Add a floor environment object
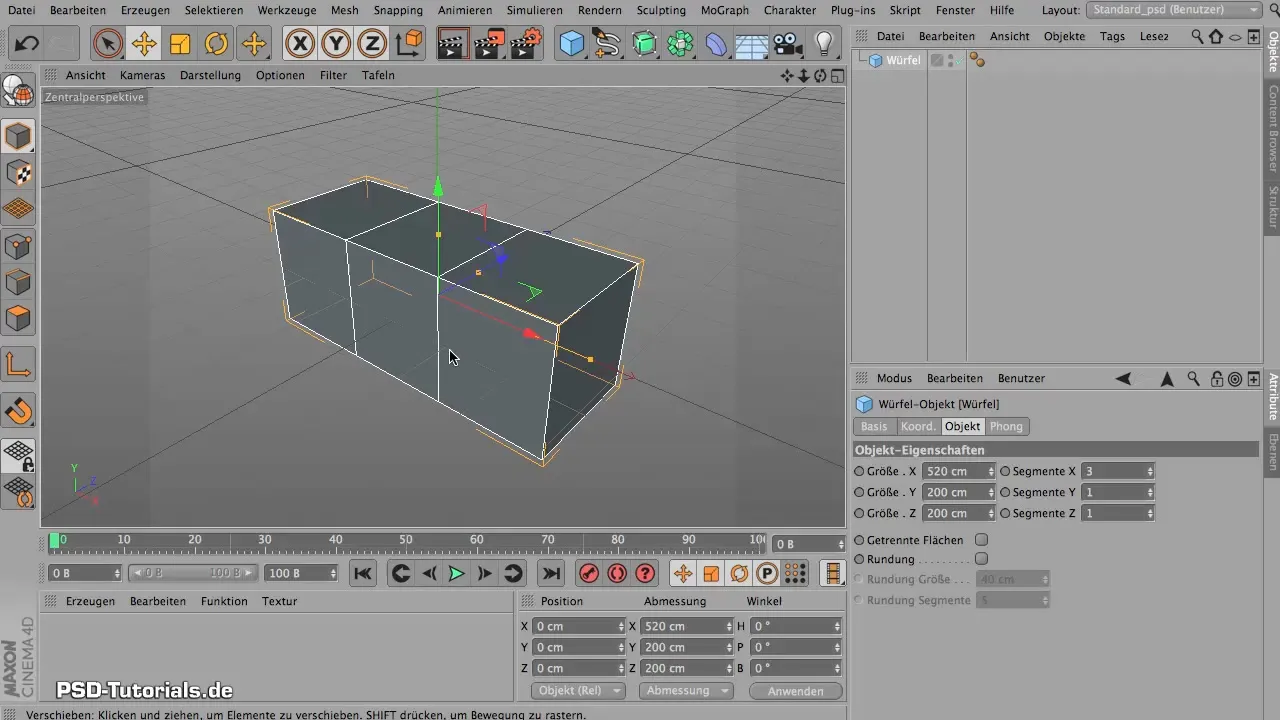1280x720 pixels. [x=752, y=44]
